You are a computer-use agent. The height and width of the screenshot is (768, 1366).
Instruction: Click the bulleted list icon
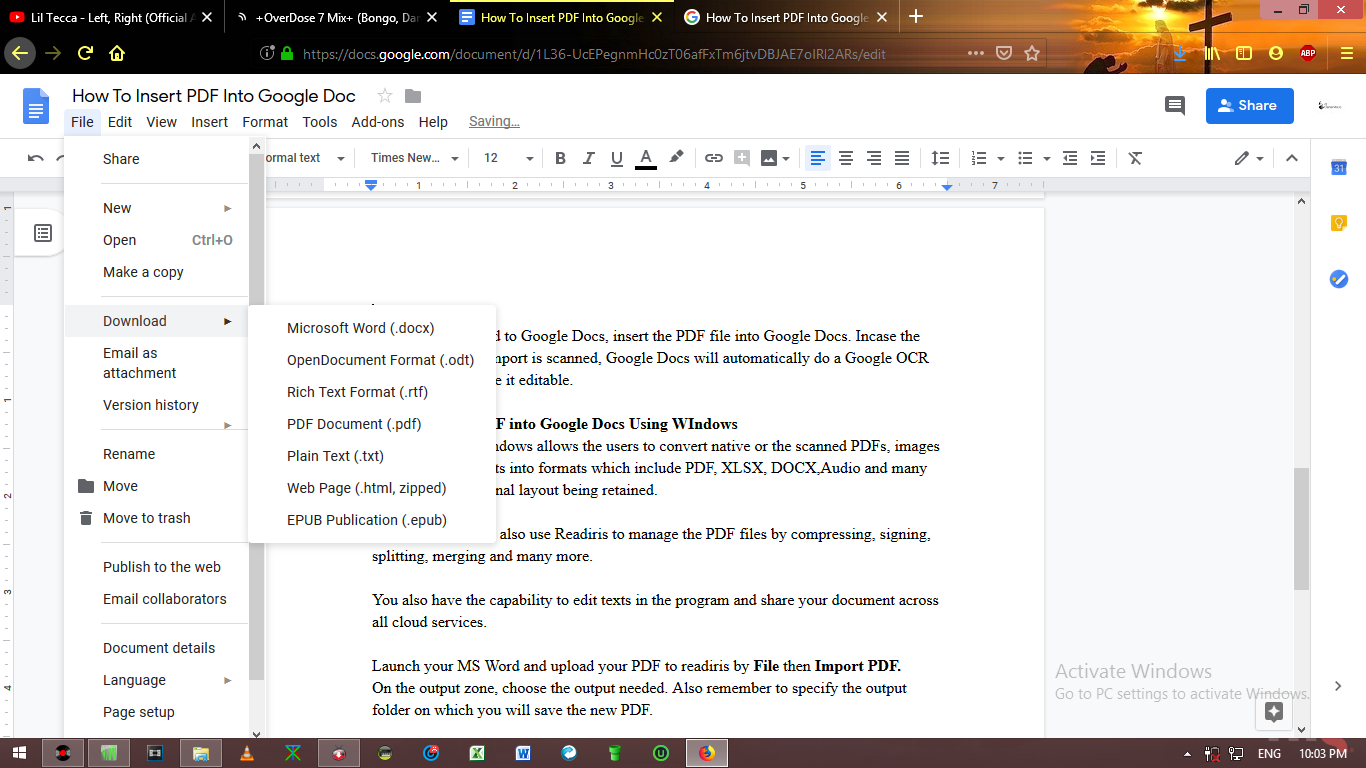click(1025, 158)
